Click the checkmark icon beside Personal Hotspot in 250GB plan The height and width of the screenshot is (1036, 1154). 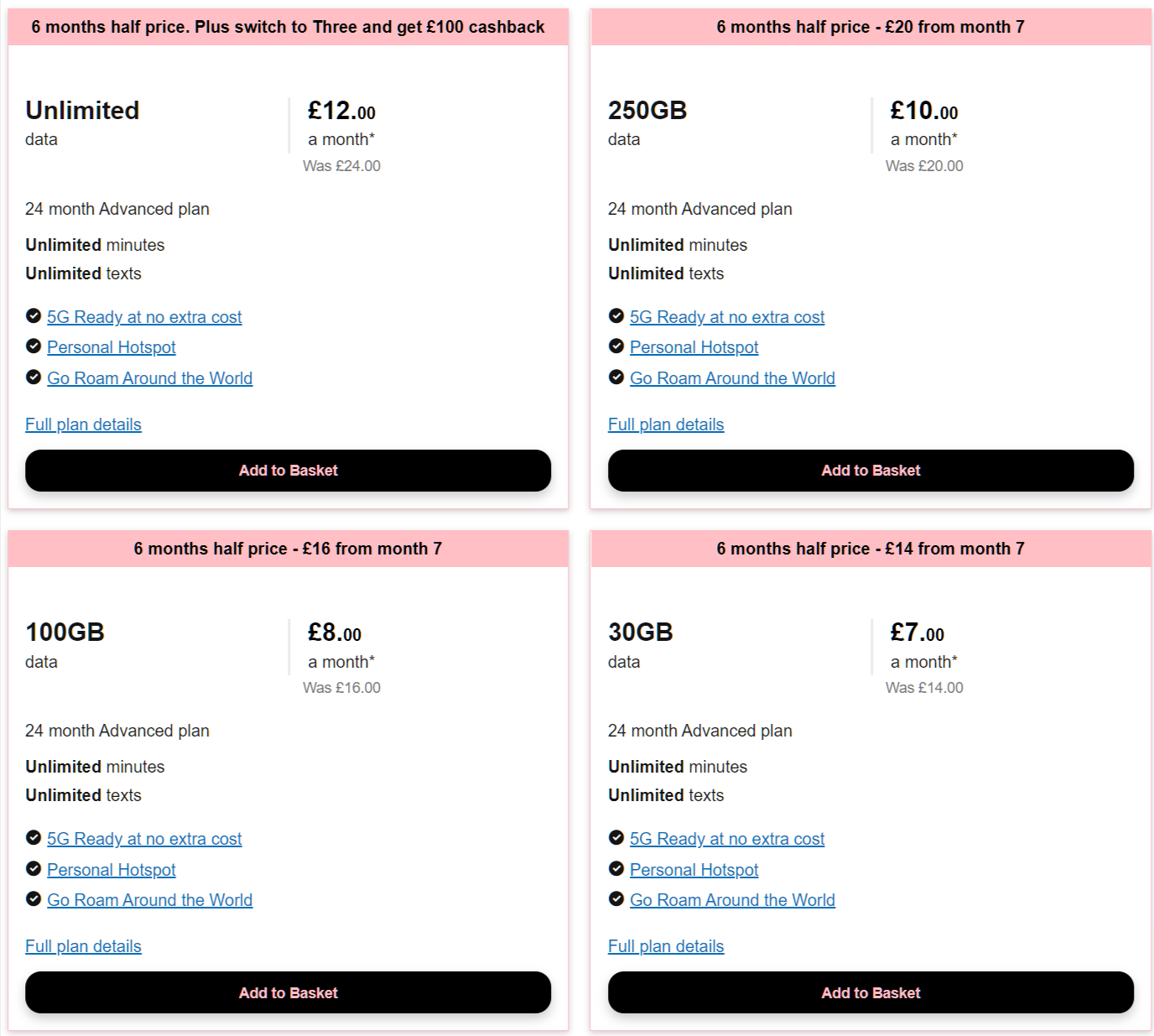click(616, 346)
